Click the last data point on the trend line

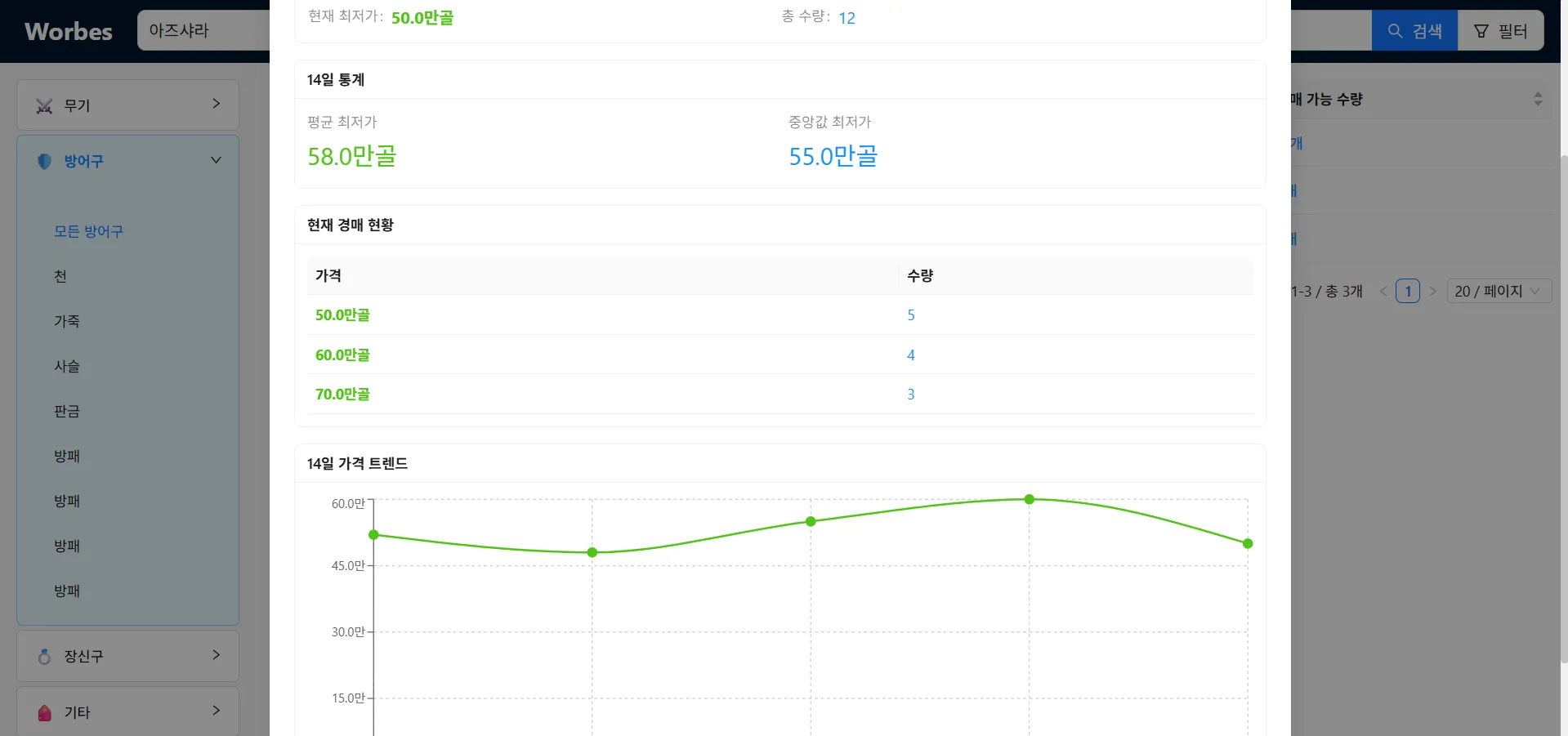coord(1248,543)
